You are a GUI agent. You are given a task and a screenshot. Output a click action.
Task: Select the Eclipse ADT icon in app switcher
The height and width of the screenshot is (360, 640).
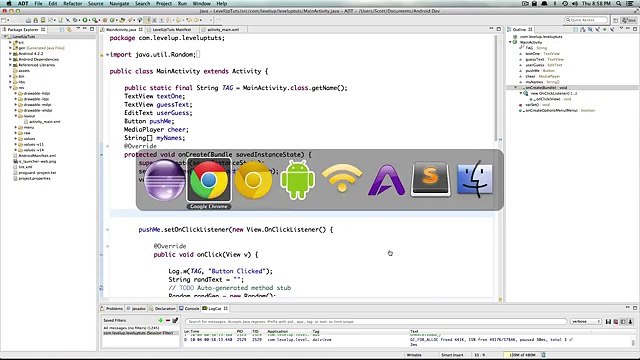pos(164,180)
